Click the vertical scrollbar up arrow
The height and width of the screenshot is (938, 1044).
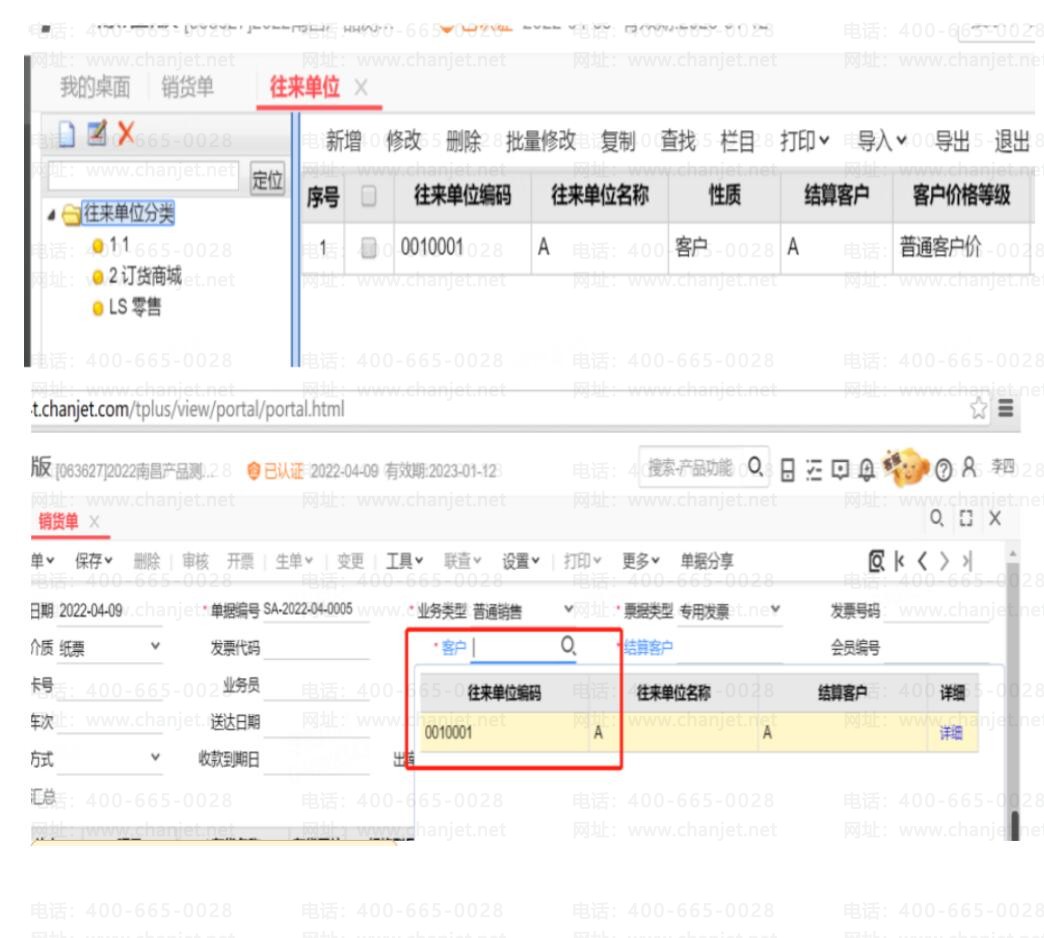tap(1013, 553)
